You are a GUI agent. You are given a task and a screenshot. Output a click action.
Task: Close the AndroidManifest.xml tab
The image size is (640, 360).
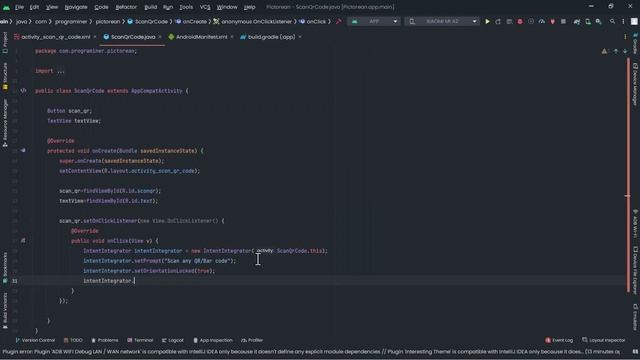232,37
